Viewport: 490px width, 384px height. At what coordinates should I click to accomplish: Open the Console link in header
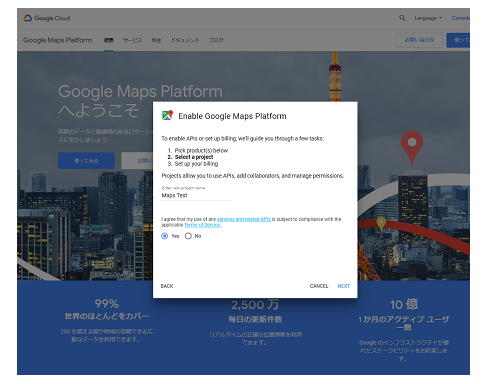pos(461,18)
